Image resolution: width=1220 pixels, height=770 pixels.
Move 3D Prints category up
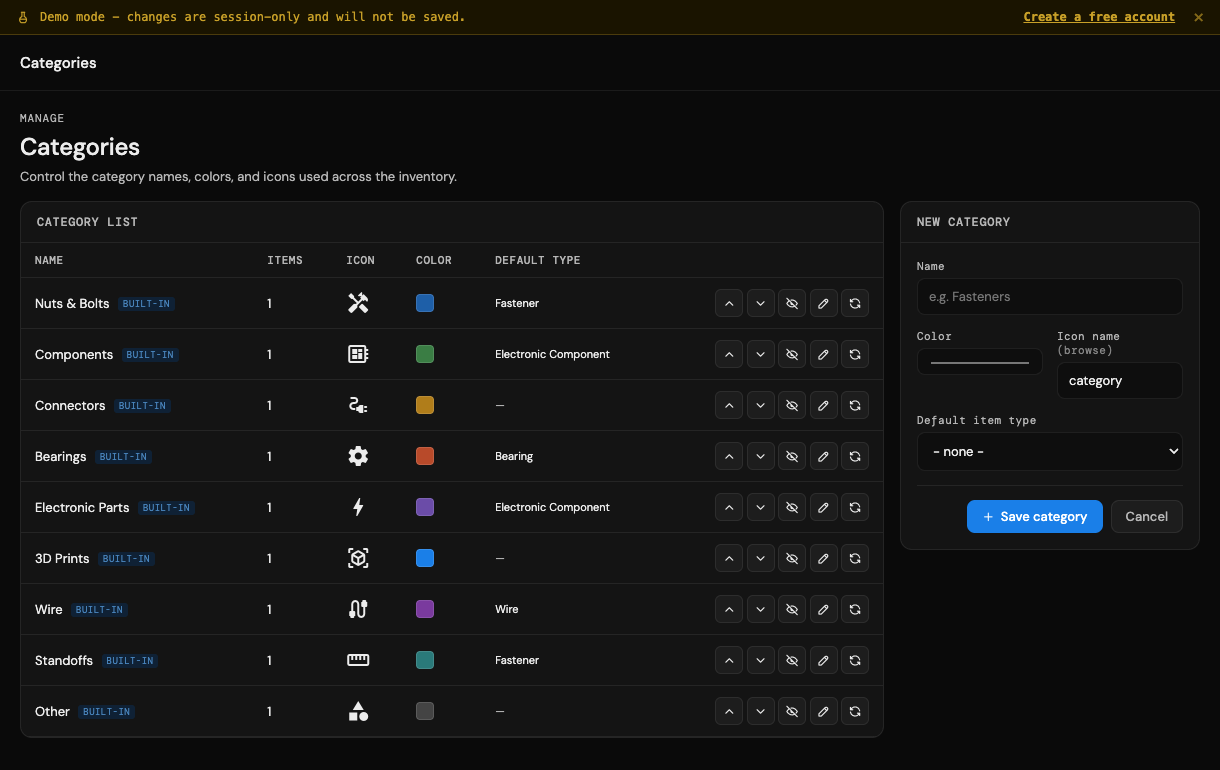pyautogui.click(x=729, y=558)
